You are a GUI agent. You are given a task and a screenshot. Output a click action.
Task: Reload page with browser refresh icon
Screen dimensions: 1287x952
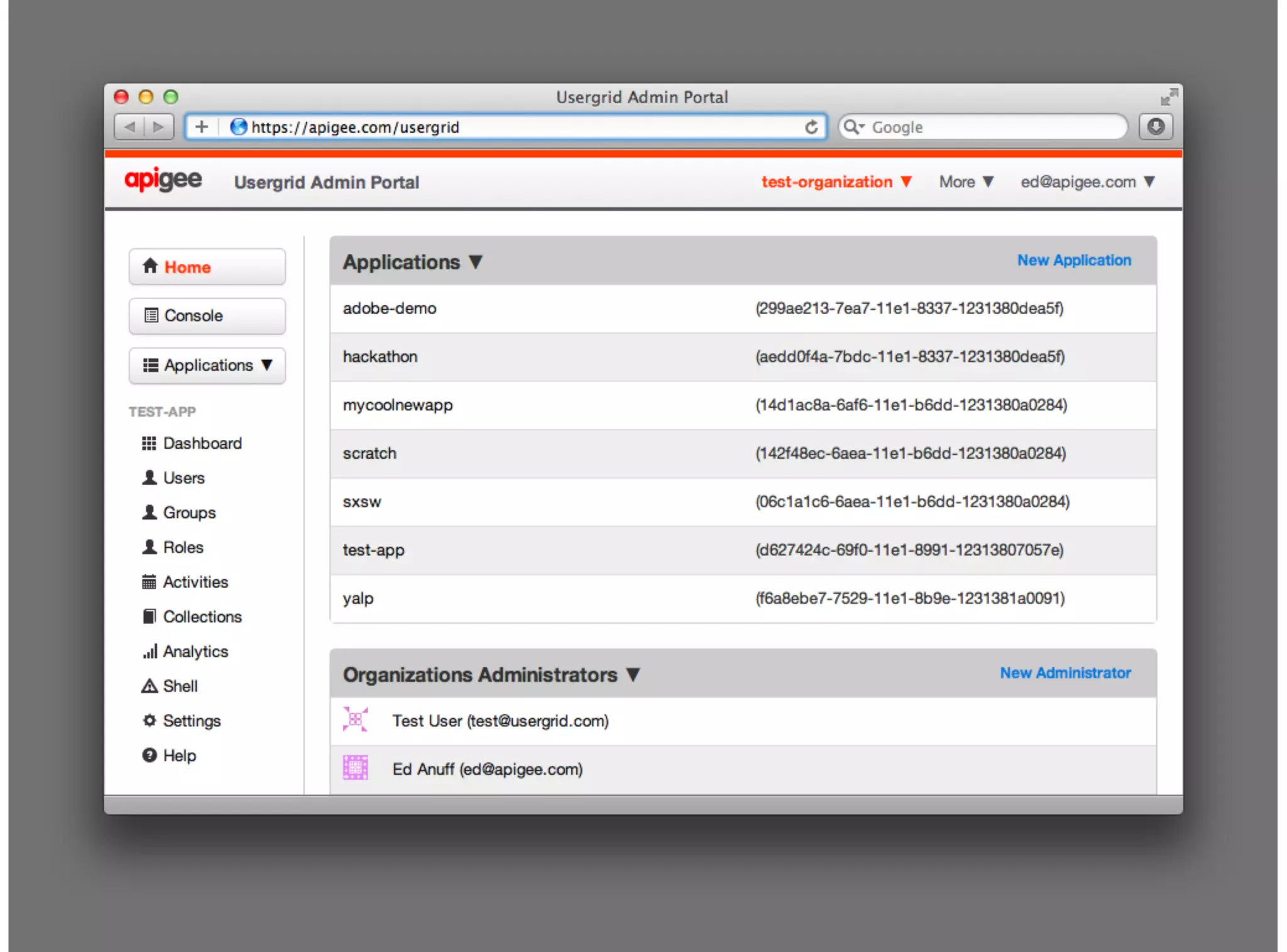811,128
